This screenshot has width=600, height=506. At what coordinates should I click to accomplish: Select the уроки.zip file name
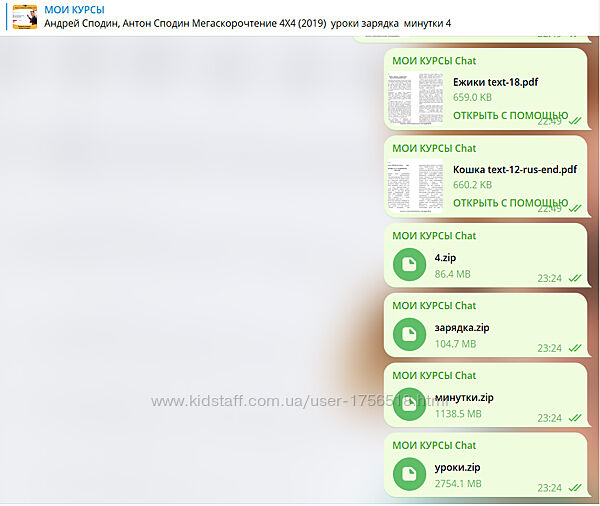click(x=458, y=467)
